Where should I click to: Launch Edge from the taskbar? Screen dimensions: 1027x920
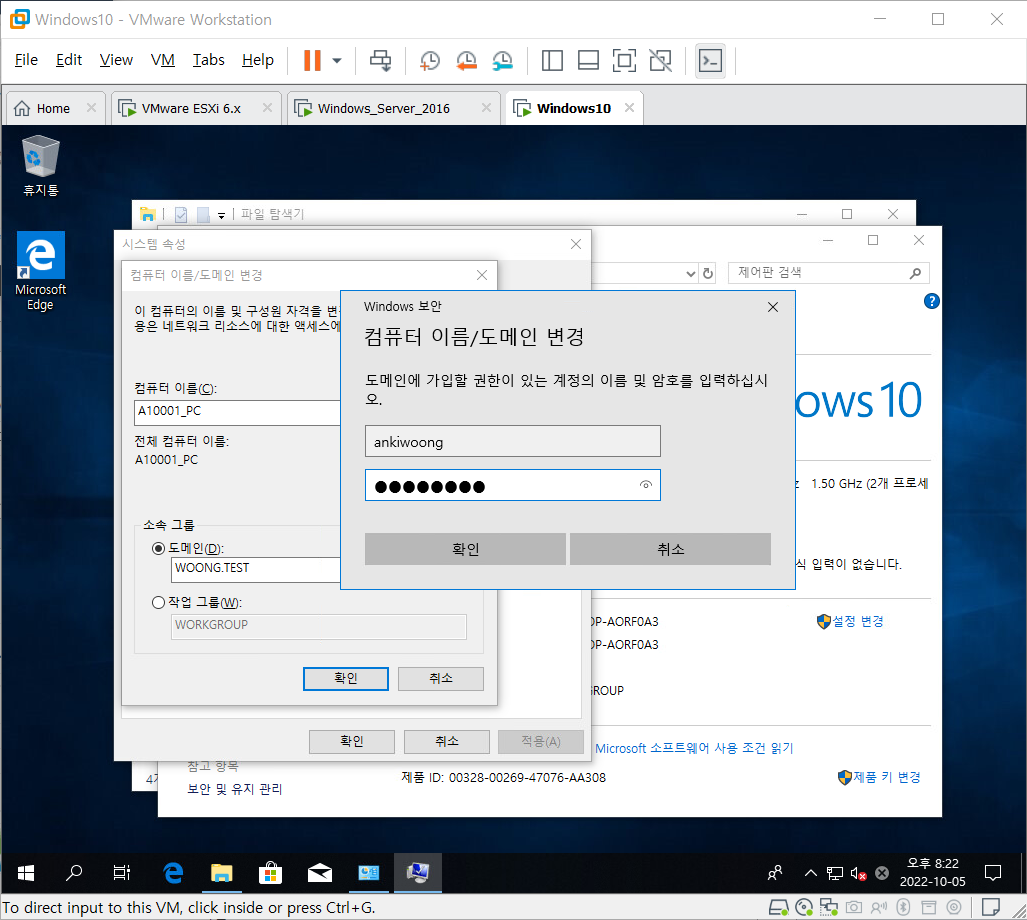(x=173, y=872)
